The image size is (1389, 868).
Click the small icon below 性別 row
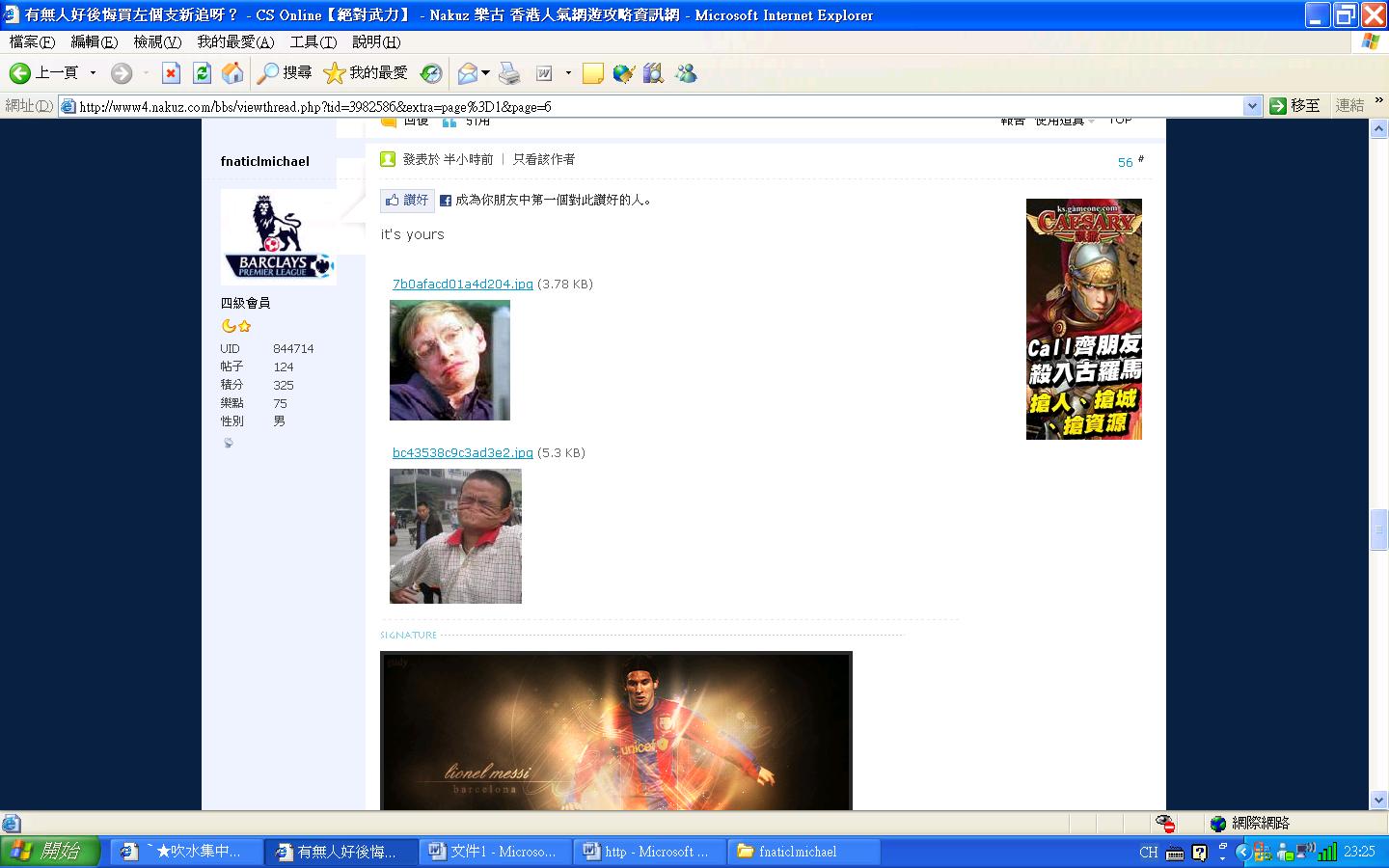229,443
